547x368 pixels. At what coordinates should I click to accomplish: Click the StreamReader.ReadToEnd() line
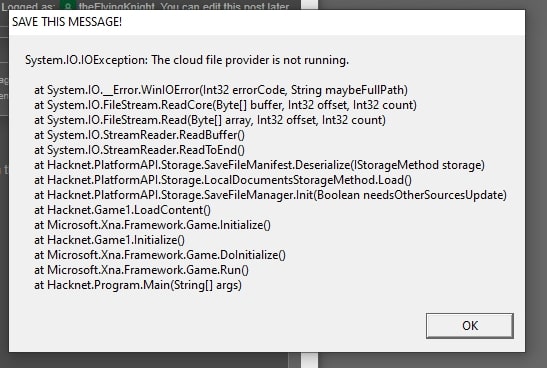(139, 150)
